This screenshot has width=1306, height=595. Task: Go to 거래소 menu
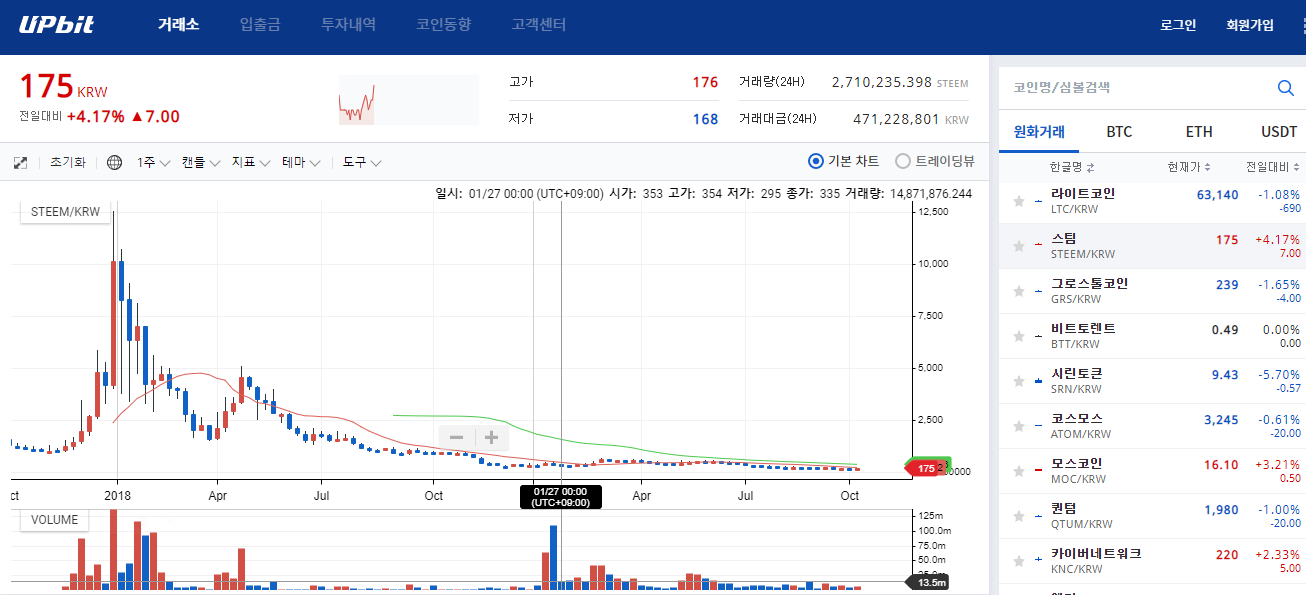click(x=178, y=25)
